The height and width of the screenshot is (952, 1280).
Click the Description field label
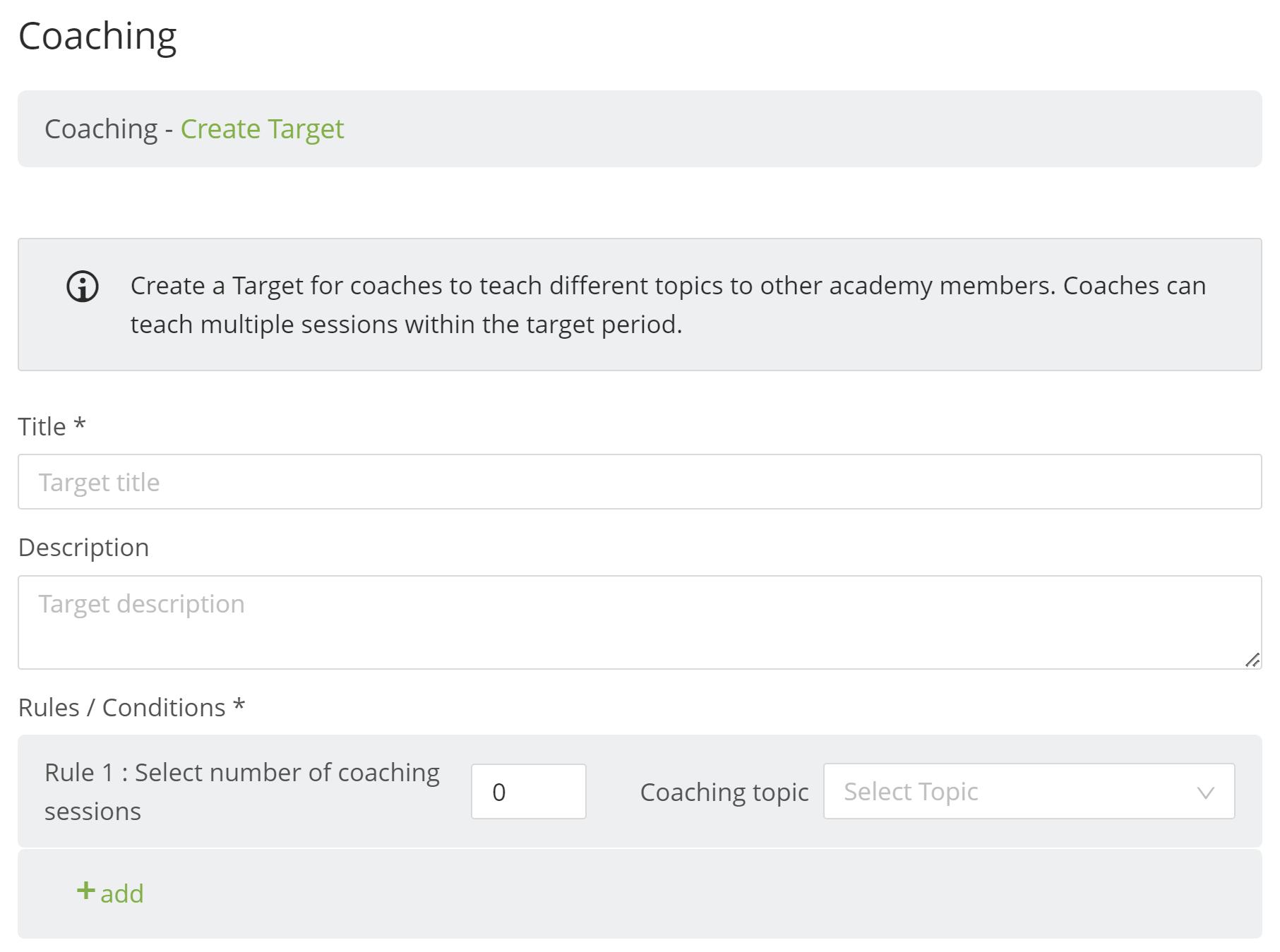tap(83, 548)
